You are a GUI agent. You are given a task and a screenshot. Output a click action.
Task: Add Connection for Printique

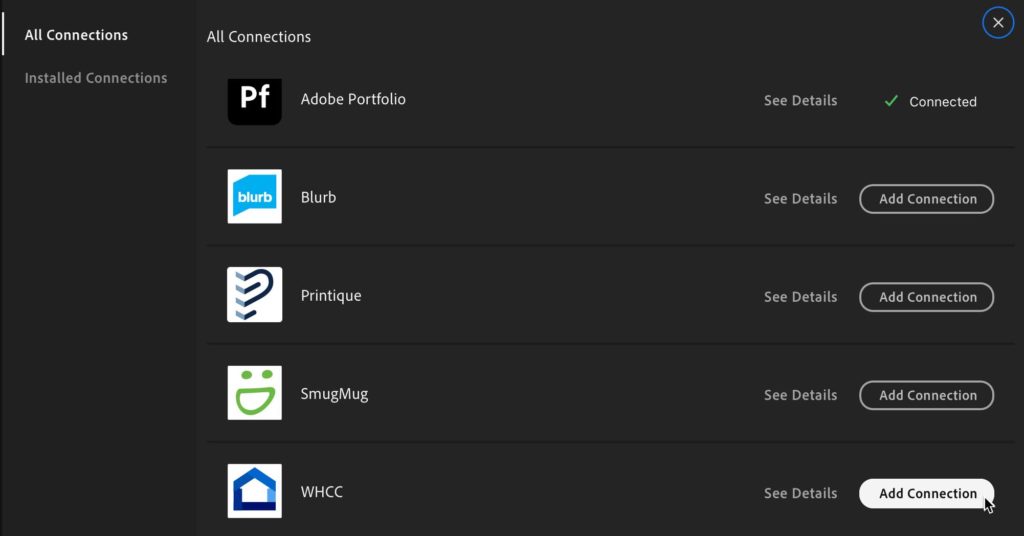pos(927,297)
